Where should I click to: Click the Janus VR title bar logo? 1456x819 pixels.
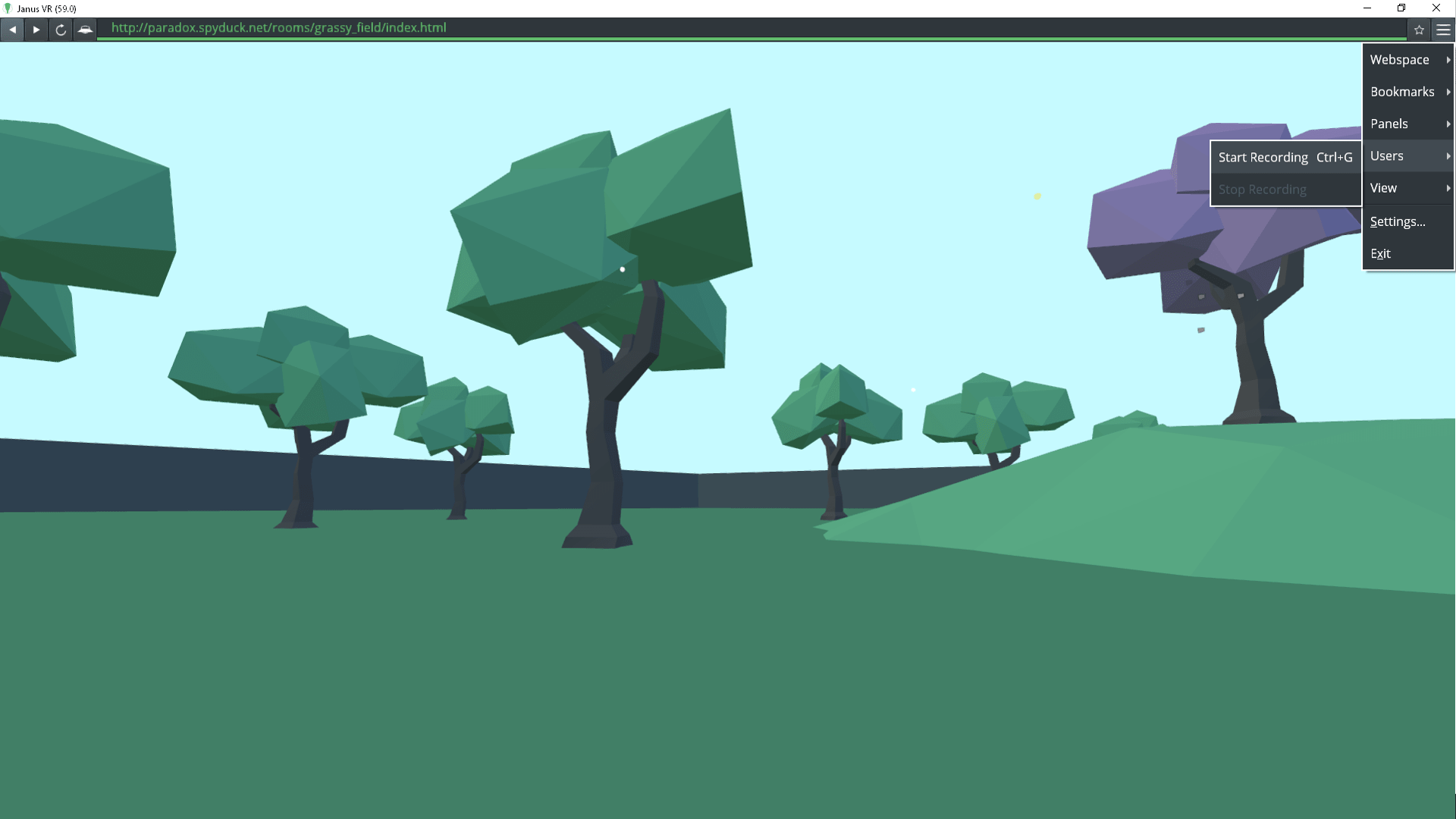(8, 8)
